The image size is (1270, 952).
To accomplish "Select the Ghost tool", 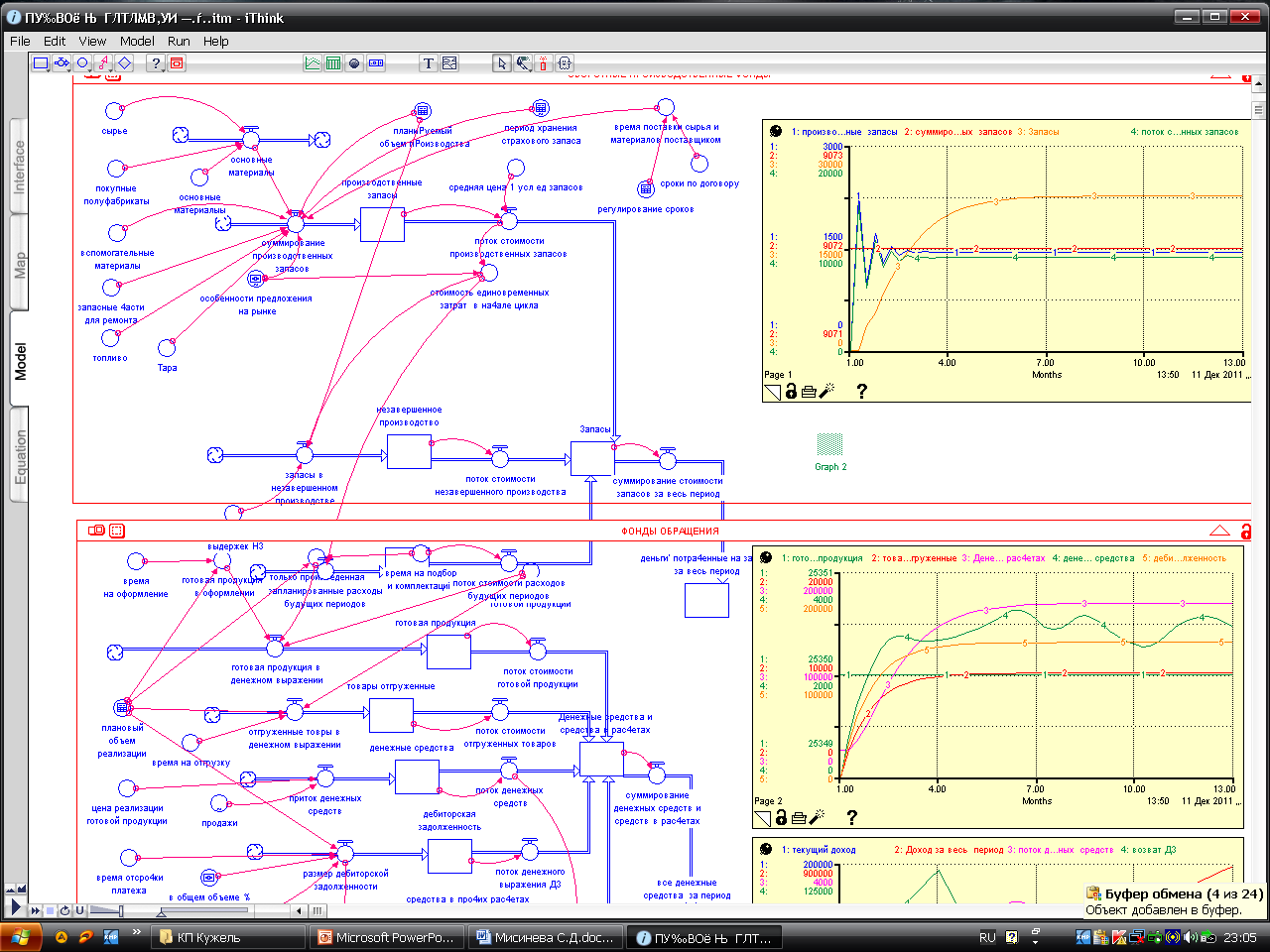I will 565,63.
